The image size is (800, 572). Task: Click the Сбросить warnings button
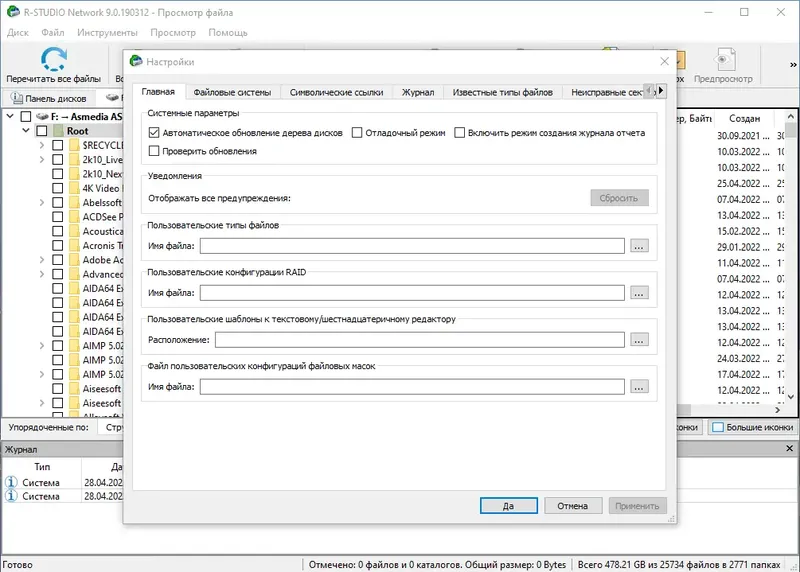click(x=619, y=198)
